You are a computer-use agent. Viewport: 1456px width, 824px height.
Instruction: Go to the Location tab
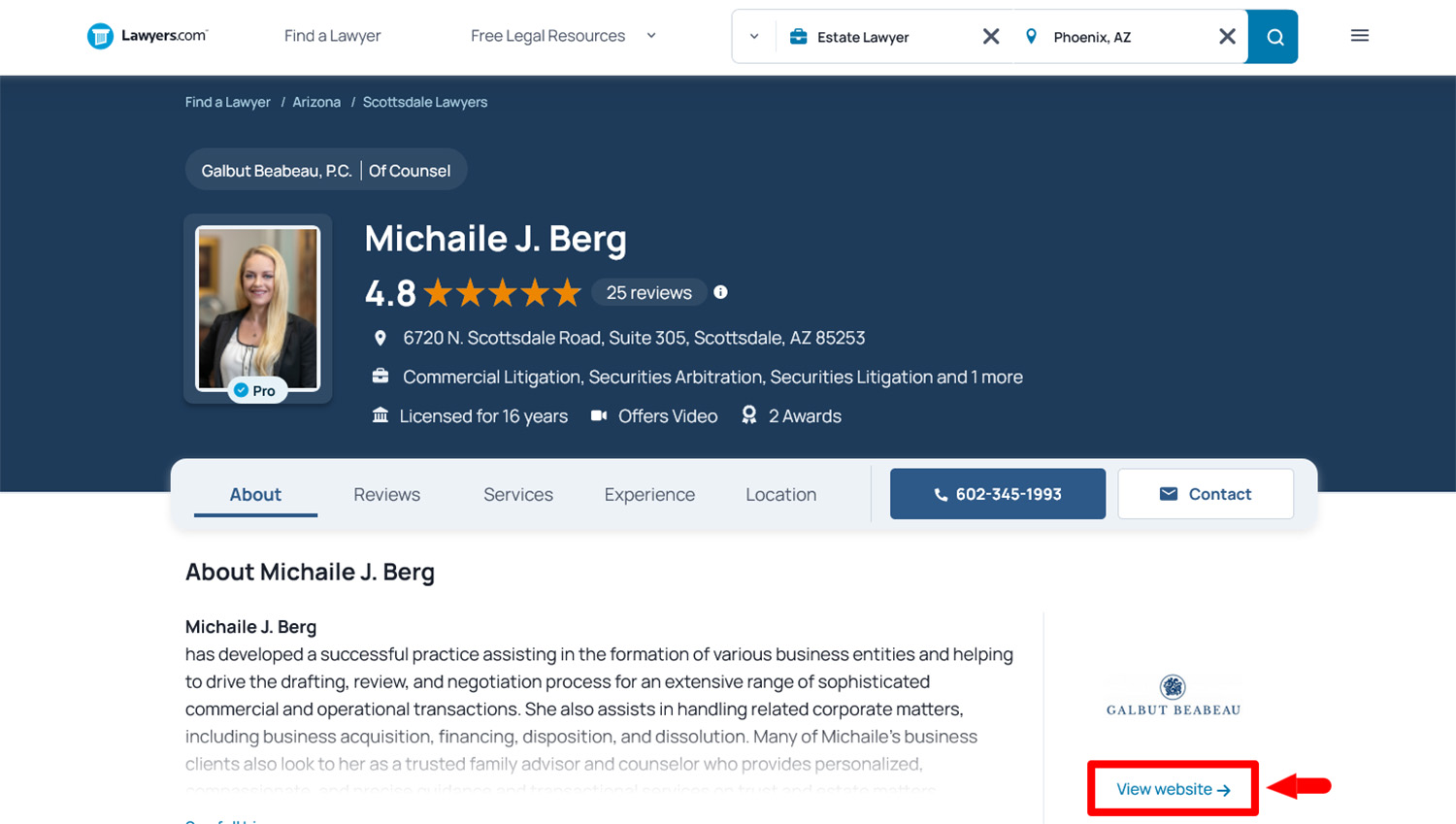780,494
